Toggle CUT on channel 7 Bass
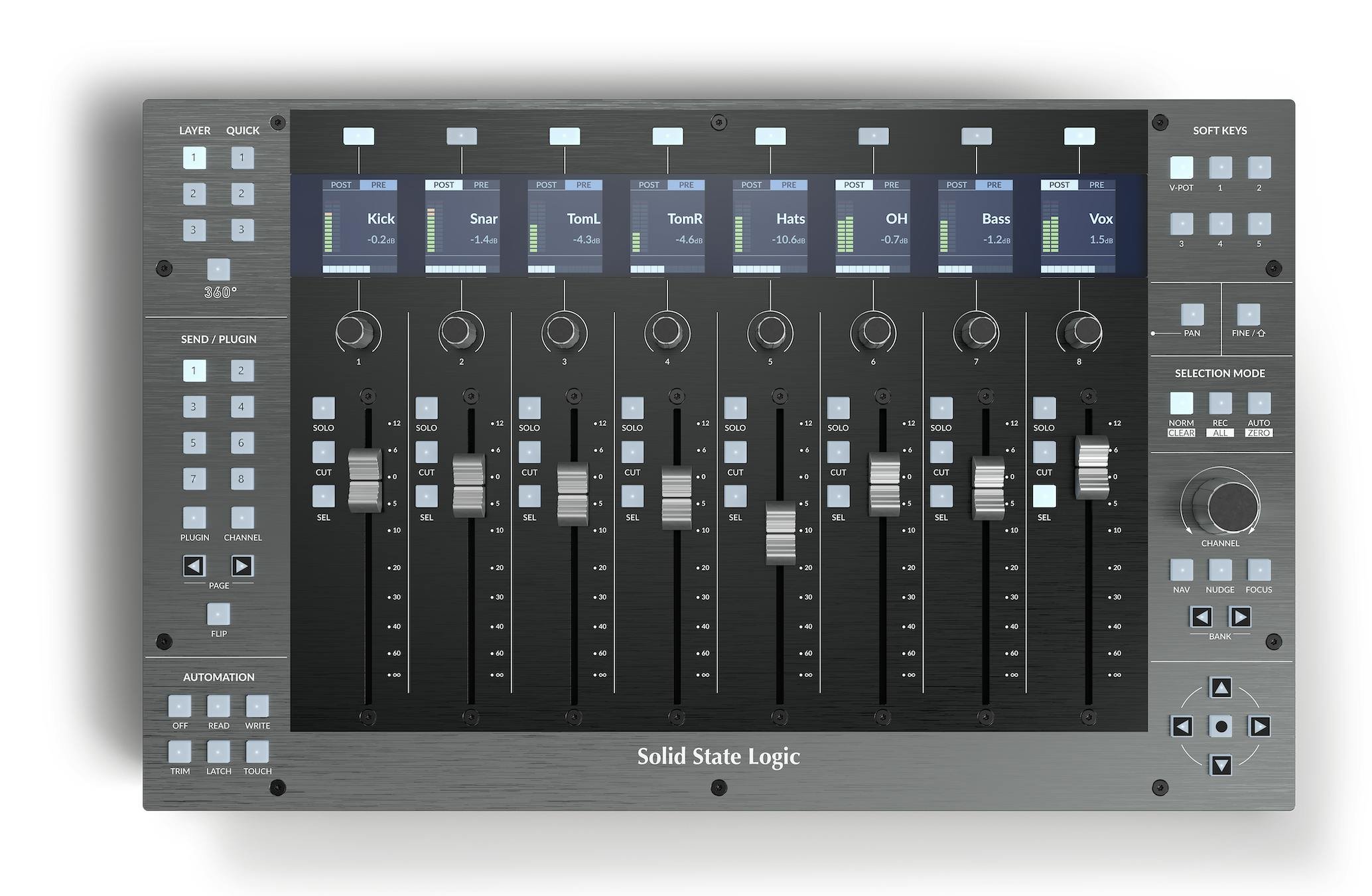 [x=941, y=453]
